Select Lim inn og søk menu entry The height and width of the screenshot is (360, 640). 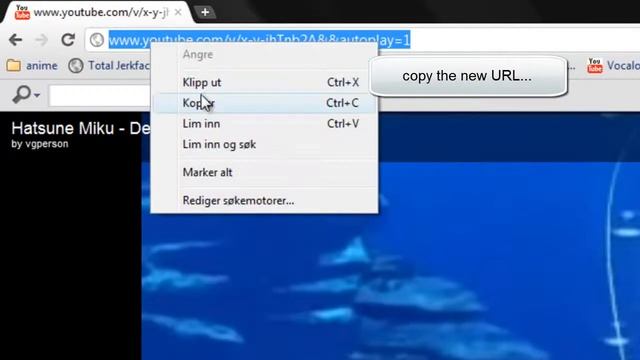click(265, 144)
